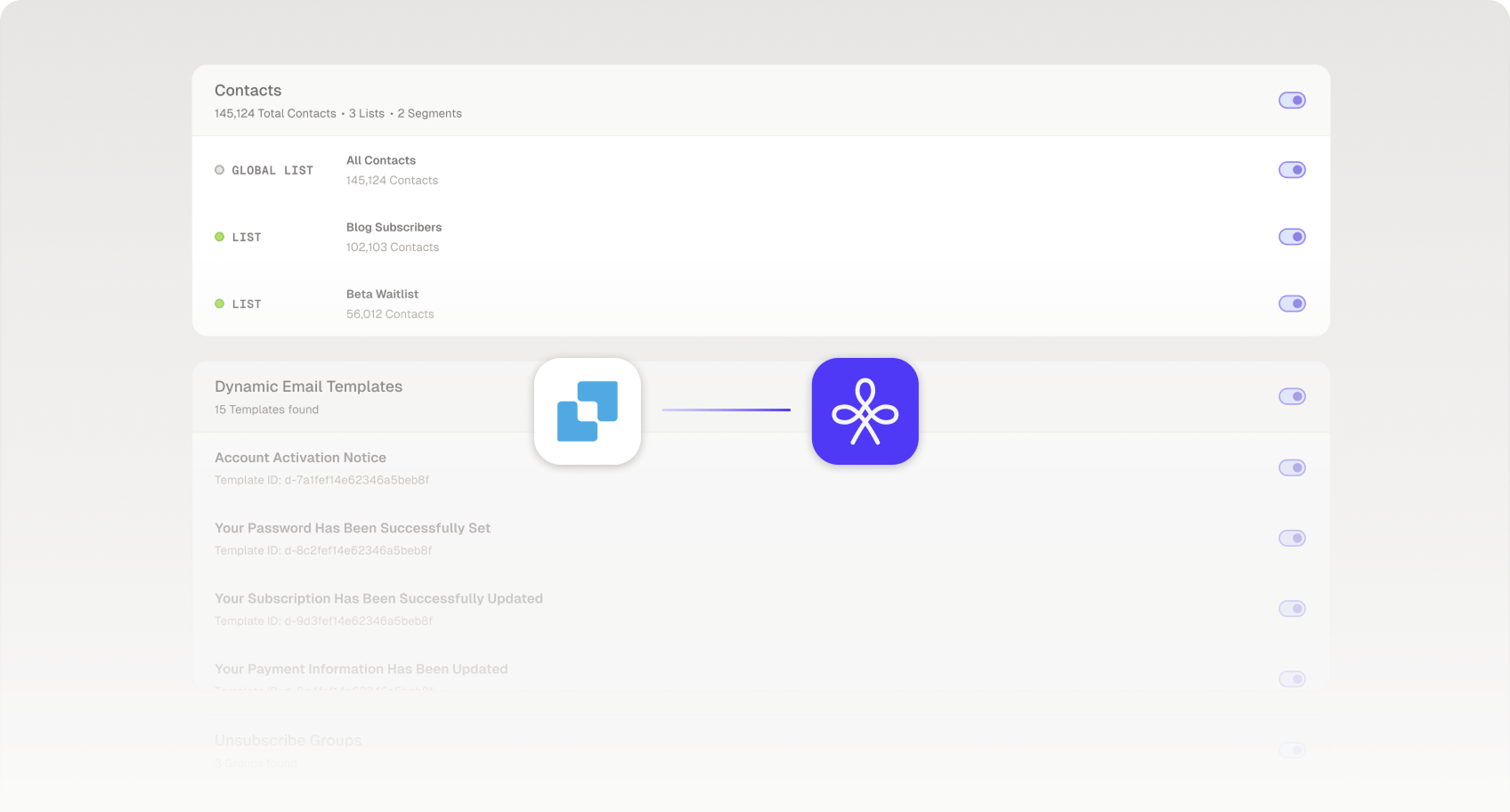This screenshot has width=1510, height=812.
Task: Click the gray Global List status dot
Action: coord(219,170)
